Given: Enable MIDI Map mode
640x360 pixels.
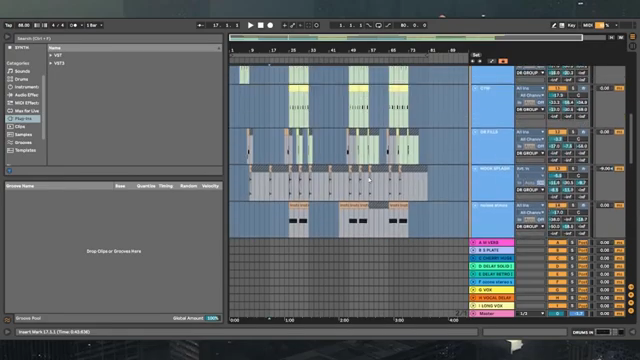Looking at the screenshot, I should click(587, 25).
